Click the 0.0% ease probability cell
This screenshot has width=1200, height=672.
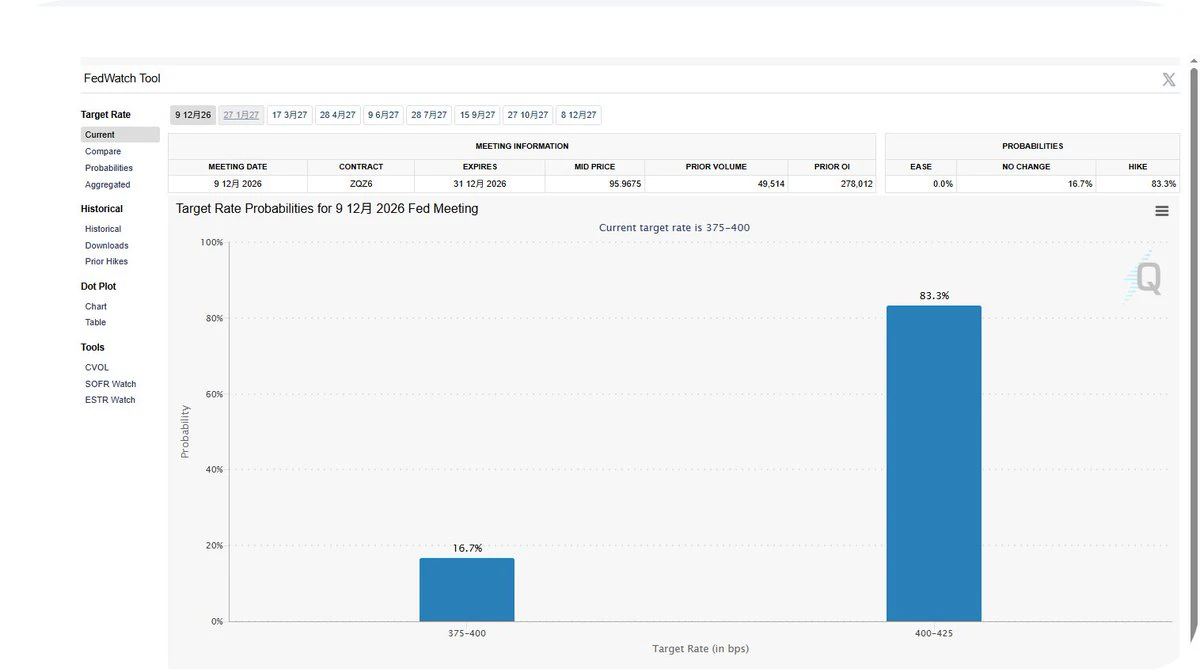[921, 184]
